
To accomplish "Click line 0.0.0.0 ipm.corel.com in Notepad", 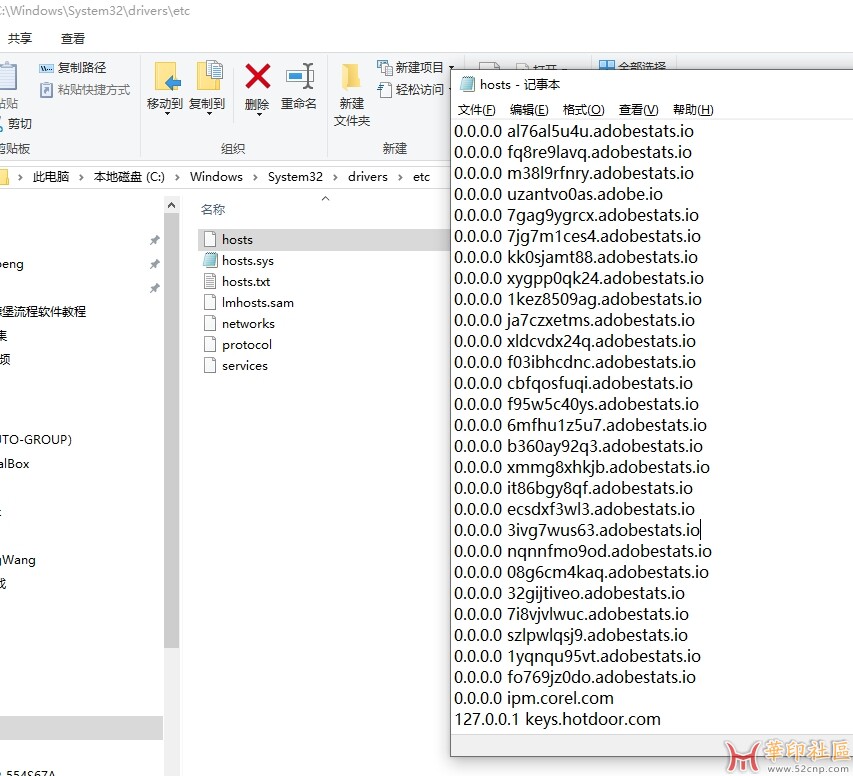I will tap(534, 698).
